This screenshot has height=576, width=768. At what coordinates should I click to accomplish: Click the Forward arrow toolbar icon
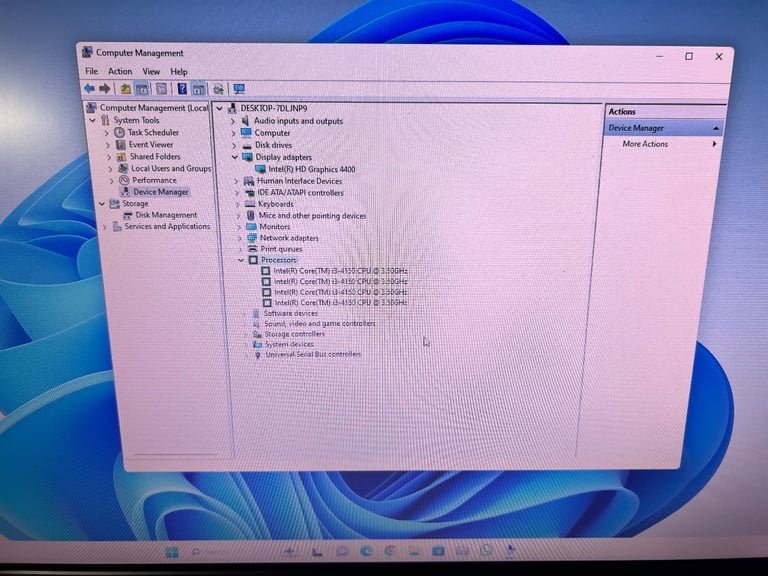click(104, 89)
